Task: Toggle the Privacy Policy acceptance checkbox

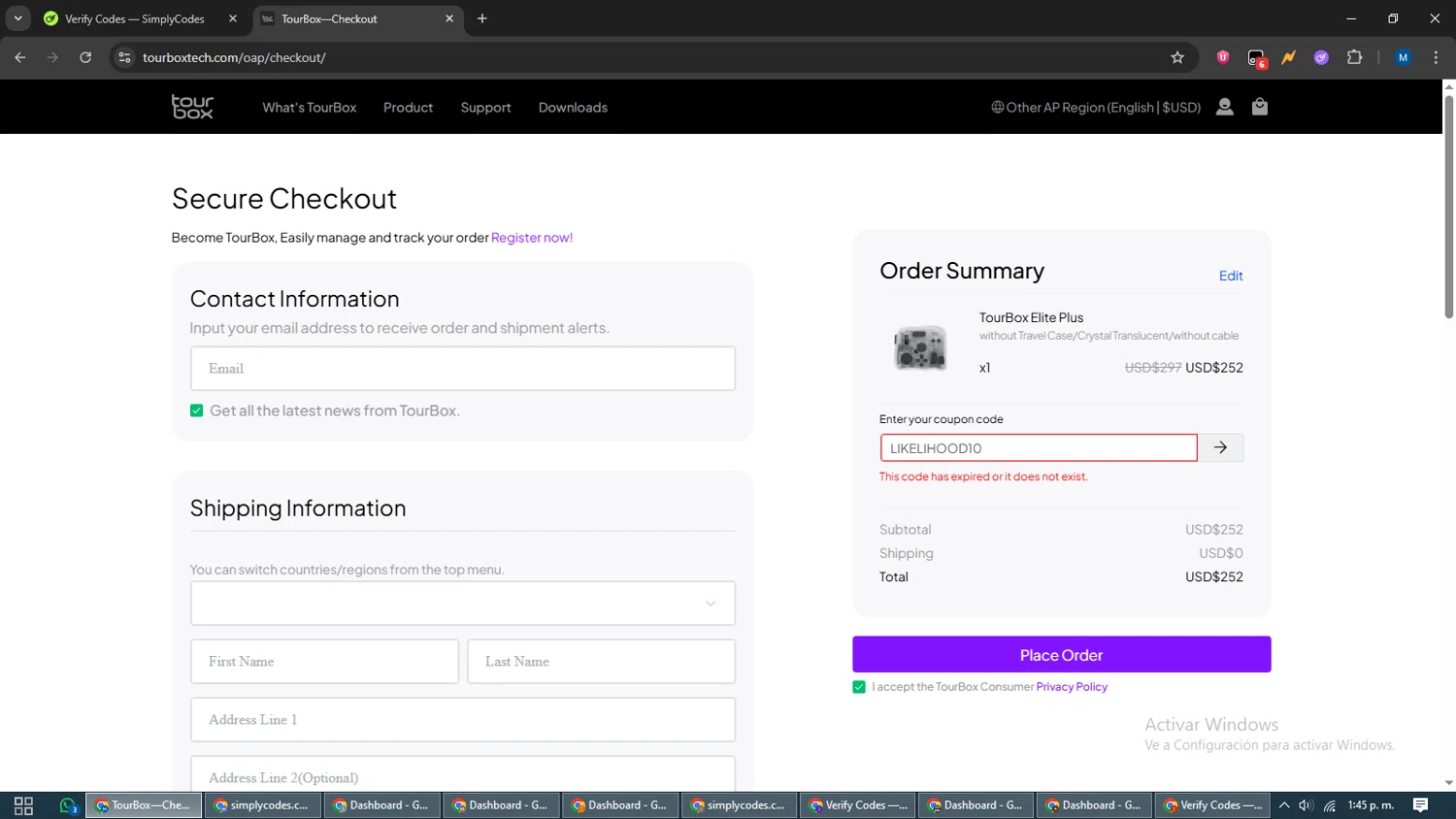Action: (x=859, y=687)
